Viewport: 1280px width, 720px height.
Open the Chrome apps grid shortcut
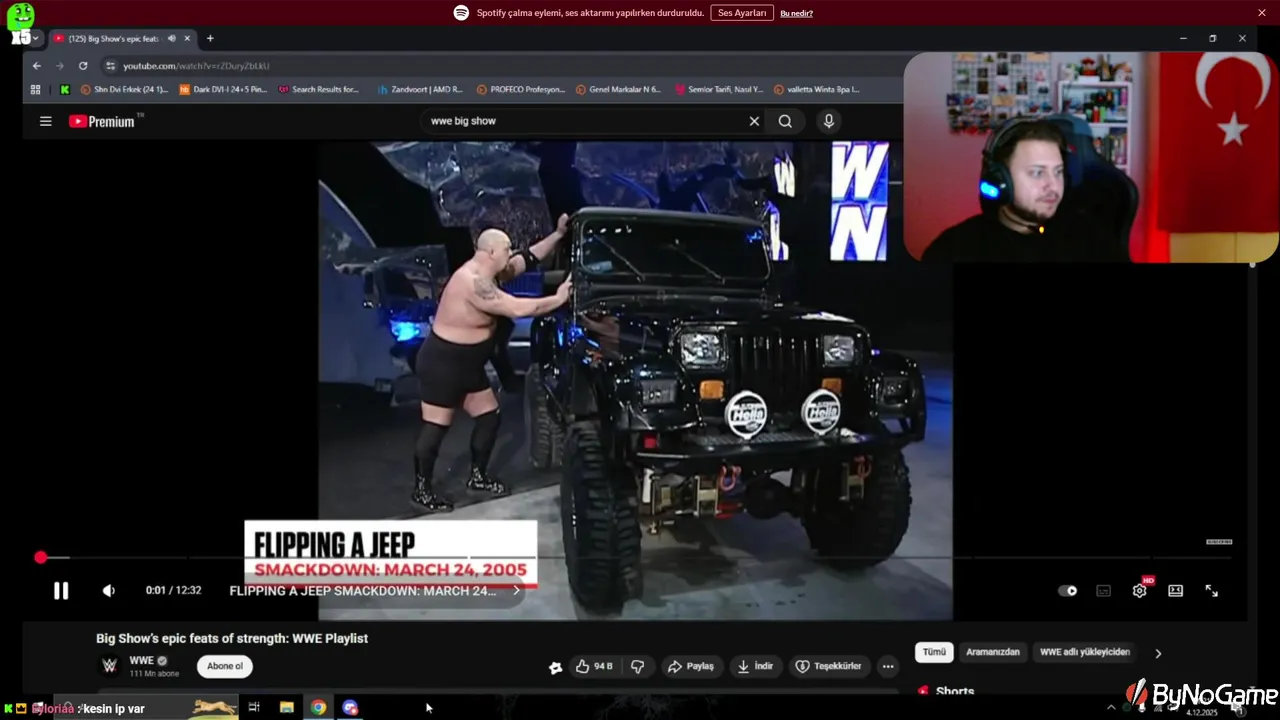click(36, 89)
